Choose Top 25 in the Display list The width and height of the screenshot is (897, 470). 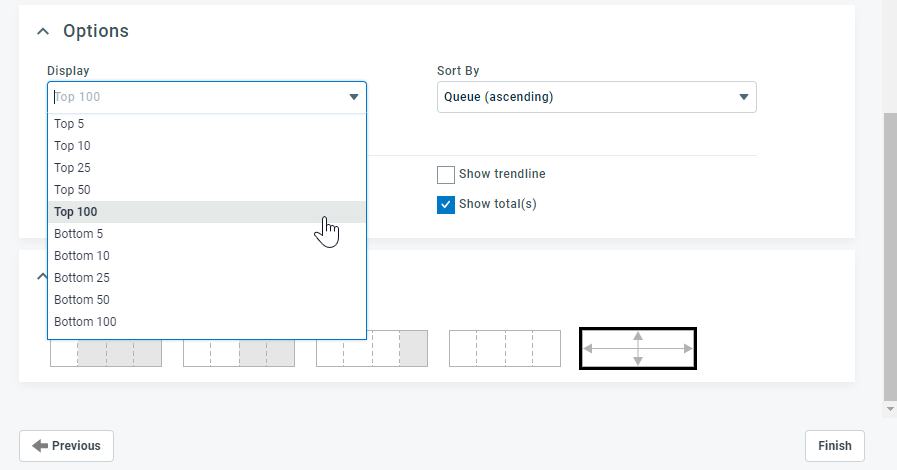point(72,168)
